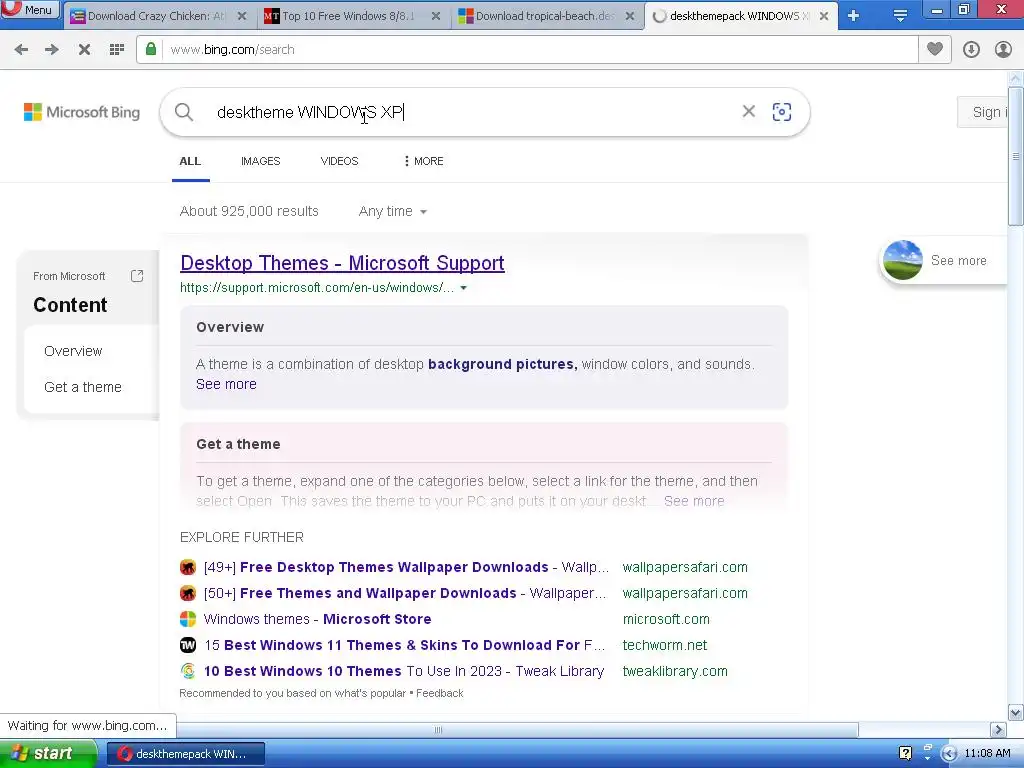Open Speed Dial grid icon
Screen dimensions: 1024x768
click(117, 50)
